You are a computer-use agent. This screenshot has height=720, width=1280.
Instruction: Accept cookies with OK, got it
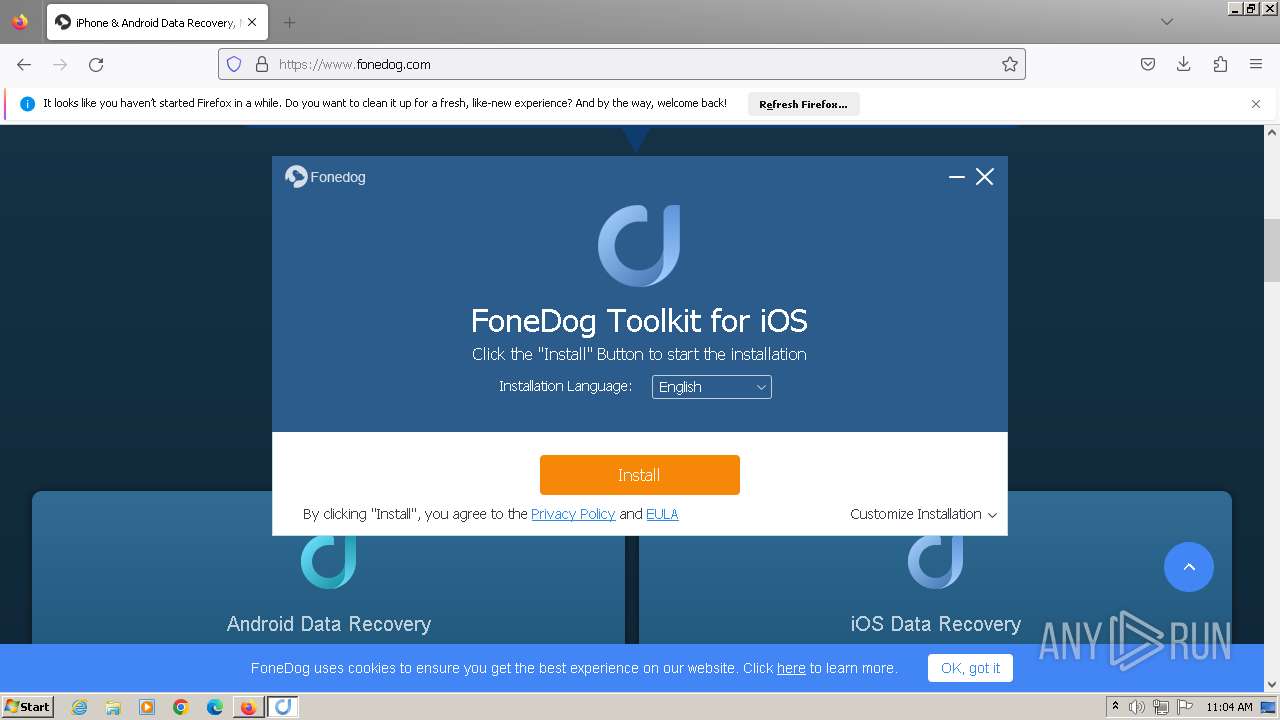tap(970, 668)
